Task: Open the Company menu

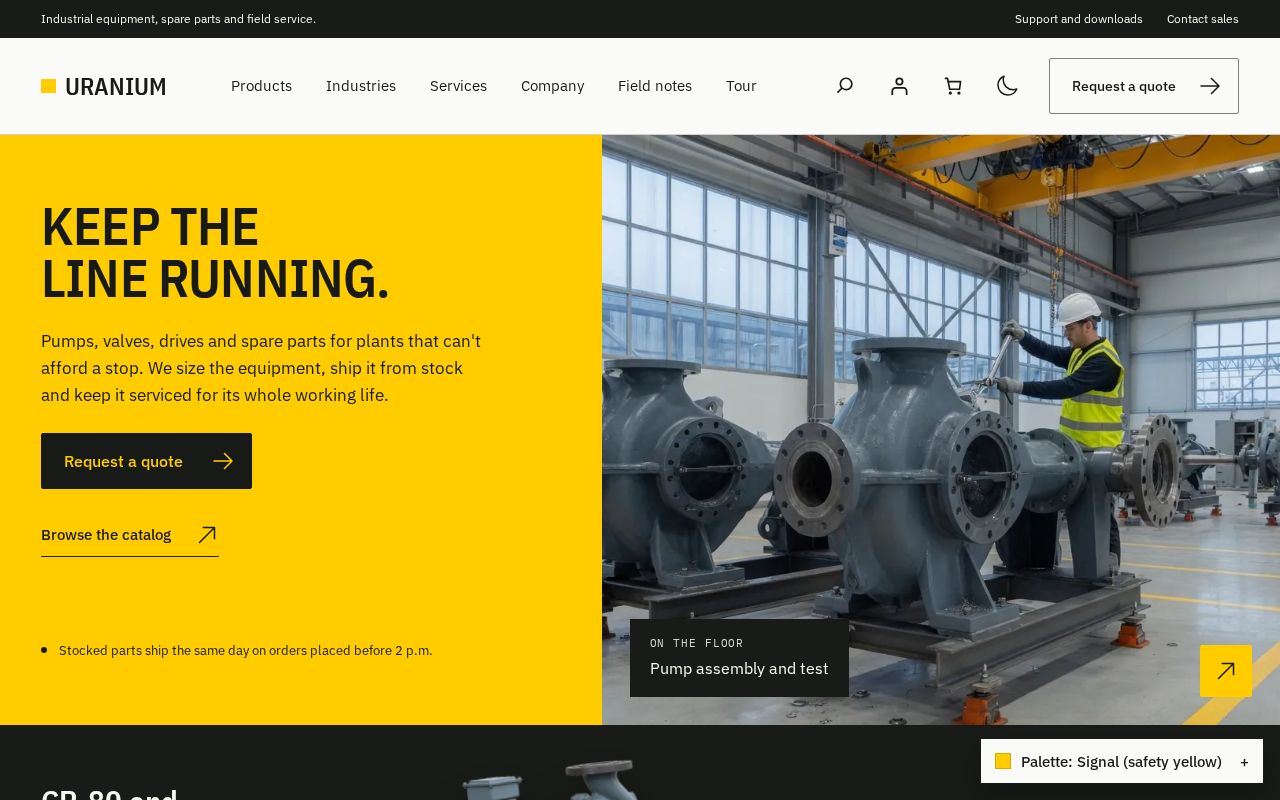Action: [x=552, y=86]
